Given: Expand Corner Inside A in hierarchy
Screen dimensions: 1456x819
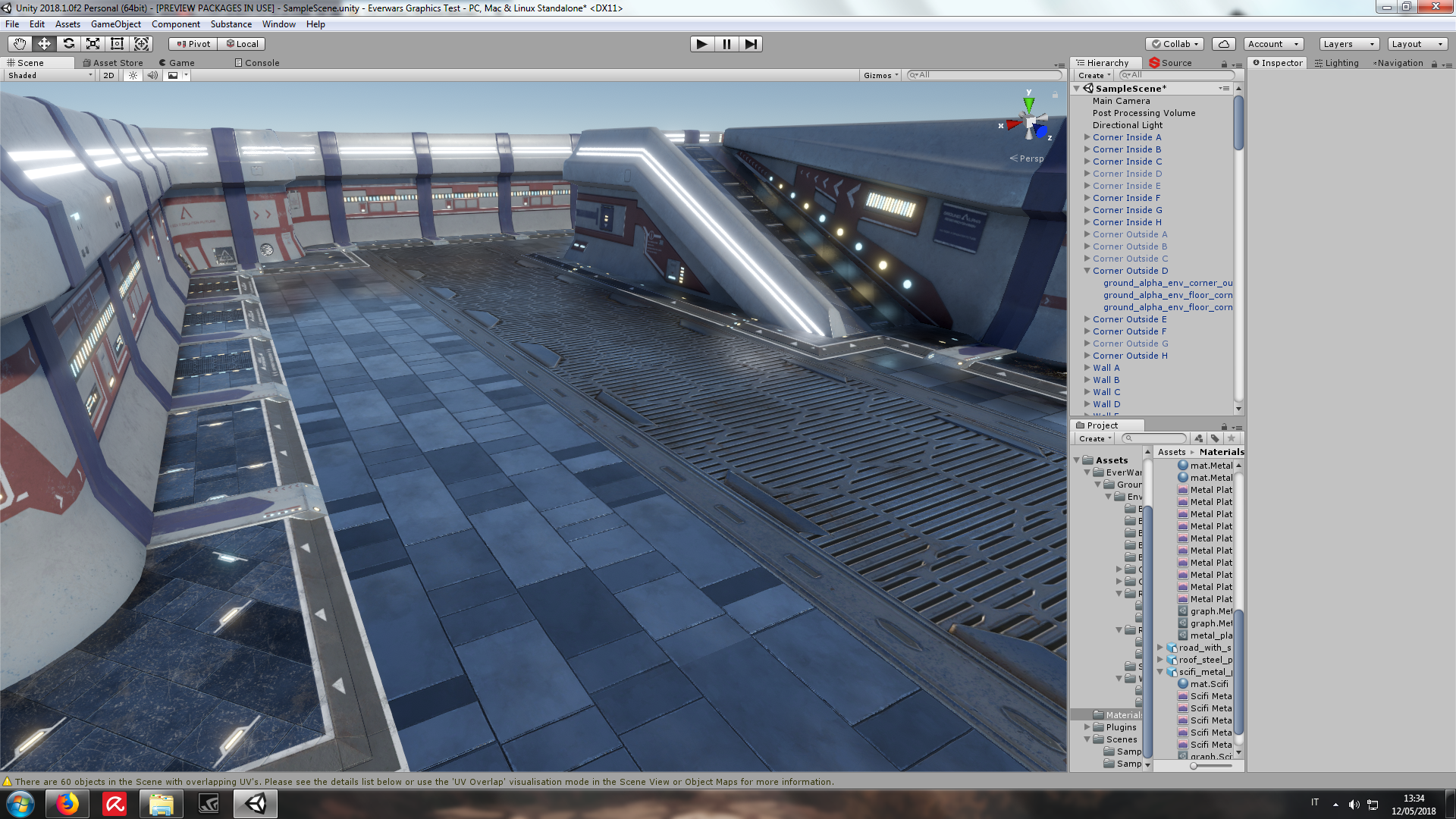Looking at the screenshot, I should pos(1087,137).
